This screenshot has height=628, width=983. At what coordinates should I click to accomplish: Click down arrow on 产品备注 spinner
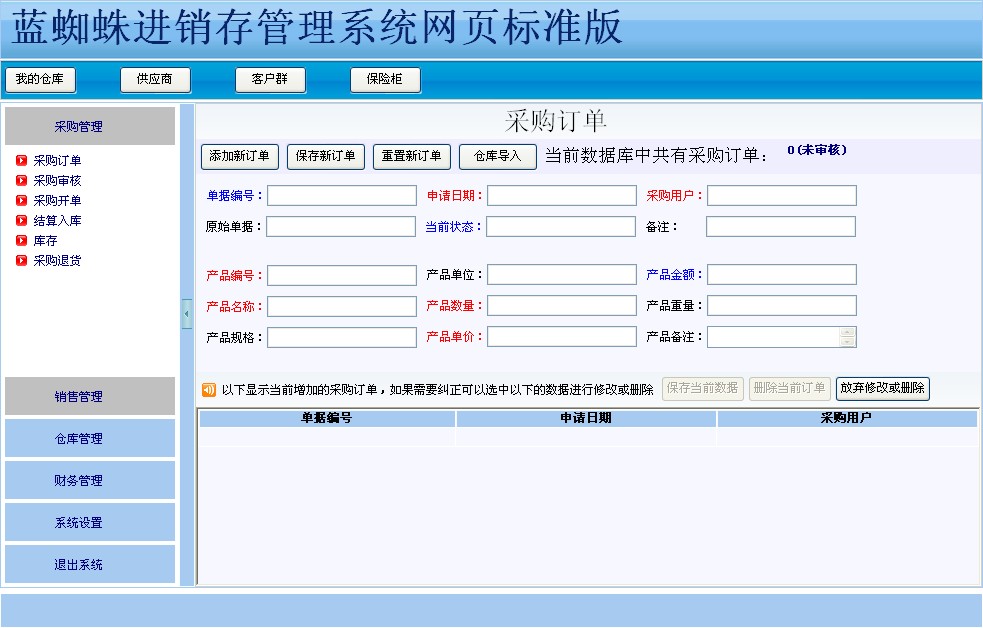pyautogui.click(x=848, y=342)
